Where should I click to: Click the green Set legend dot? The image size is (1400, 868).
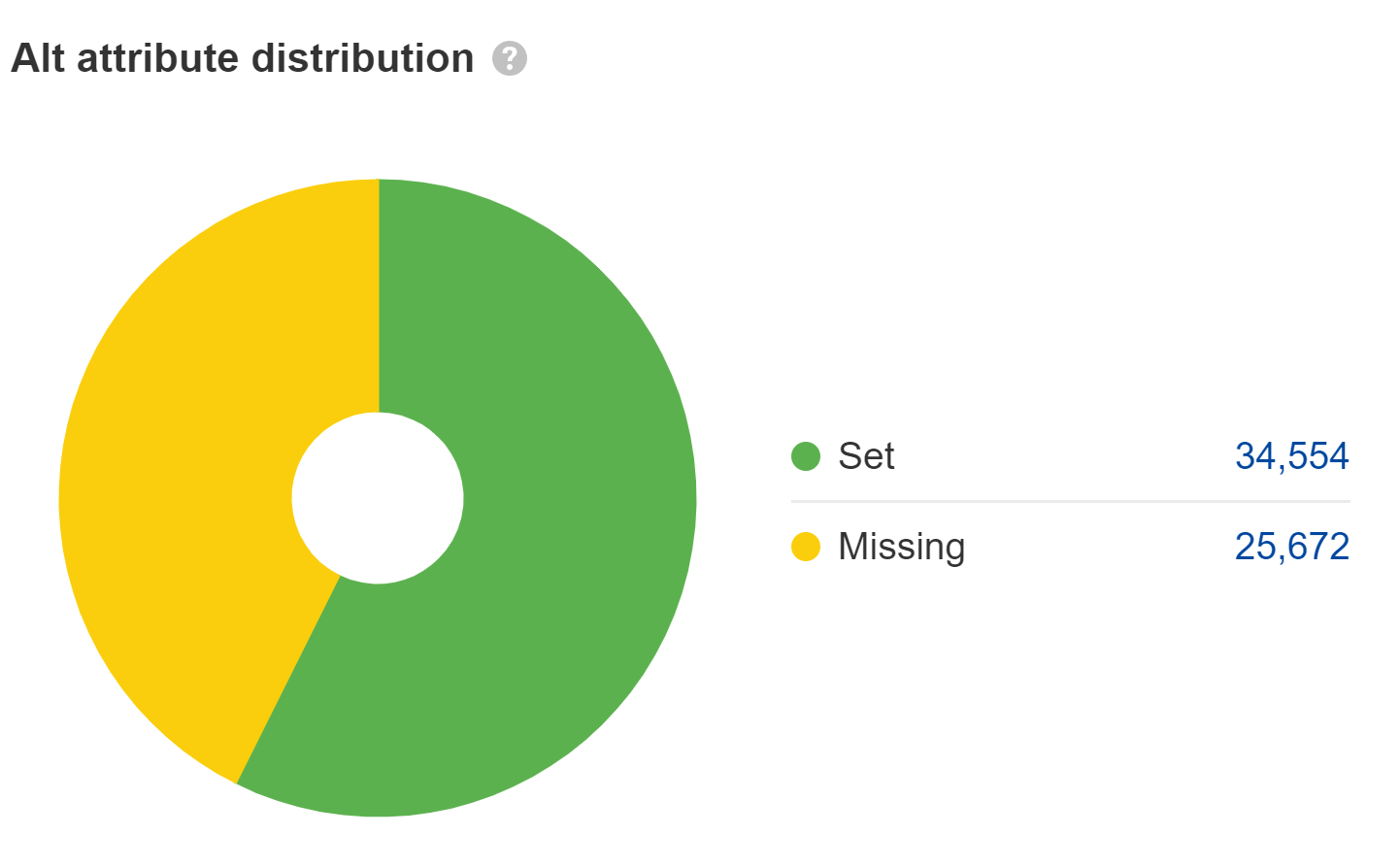click(806, 455)
